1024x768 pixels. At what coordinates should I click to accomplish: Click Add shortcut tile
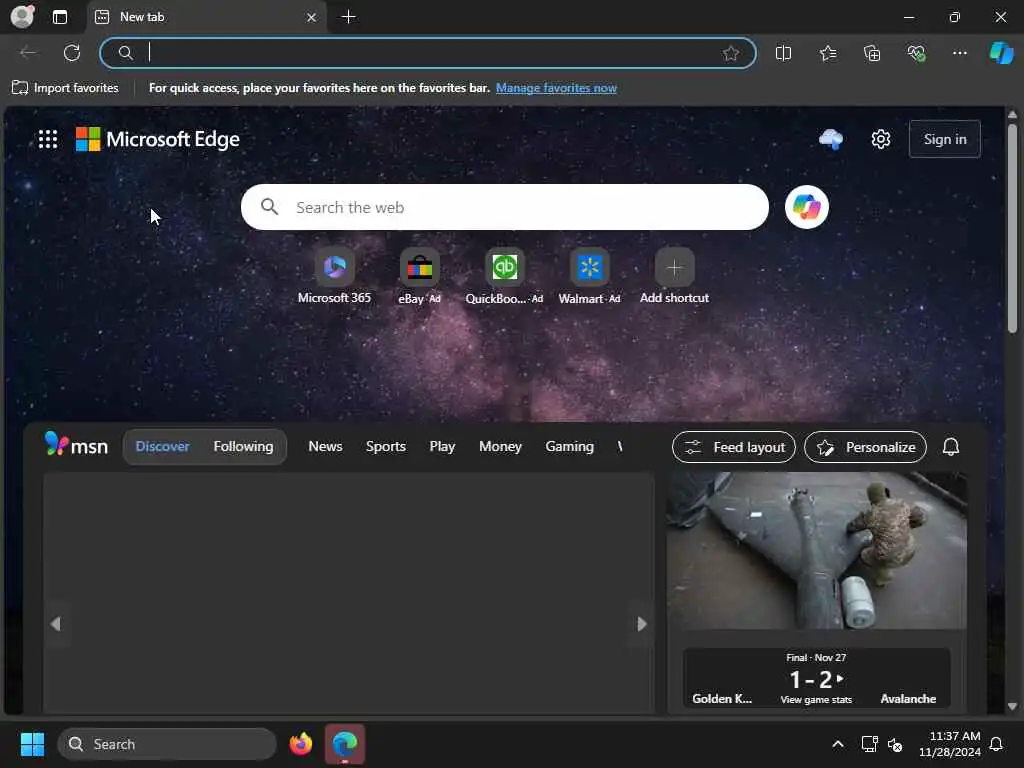(x=674, y=276)
